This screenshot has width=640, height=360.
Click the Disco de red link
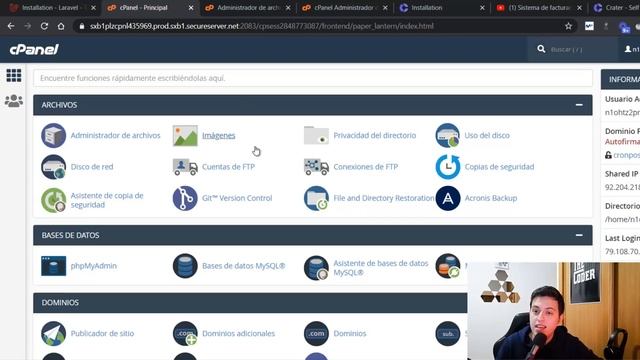[x=92, y=167]
